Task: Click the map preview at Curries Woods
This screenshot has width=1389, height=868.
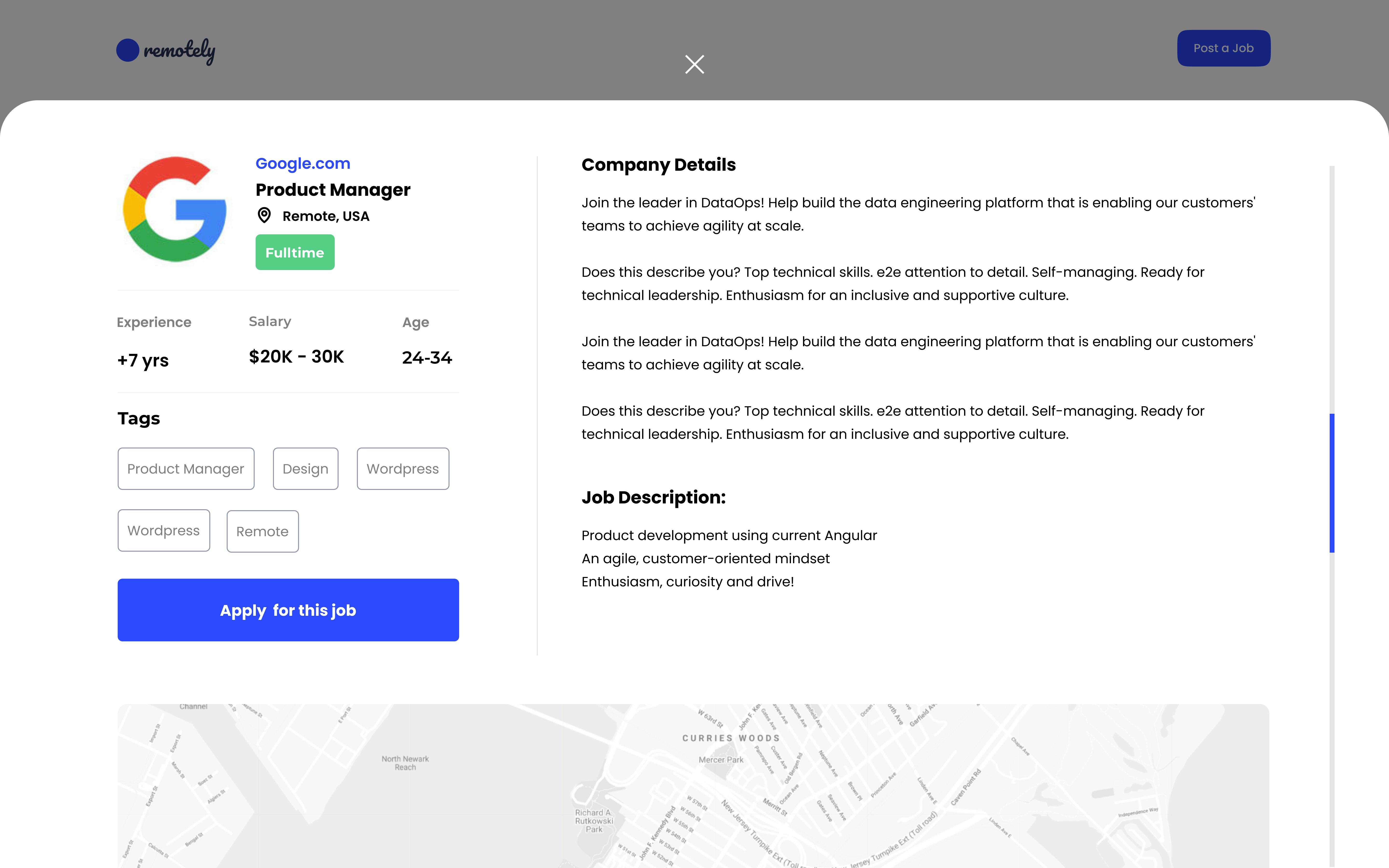Action: click(x=731, y=738)
